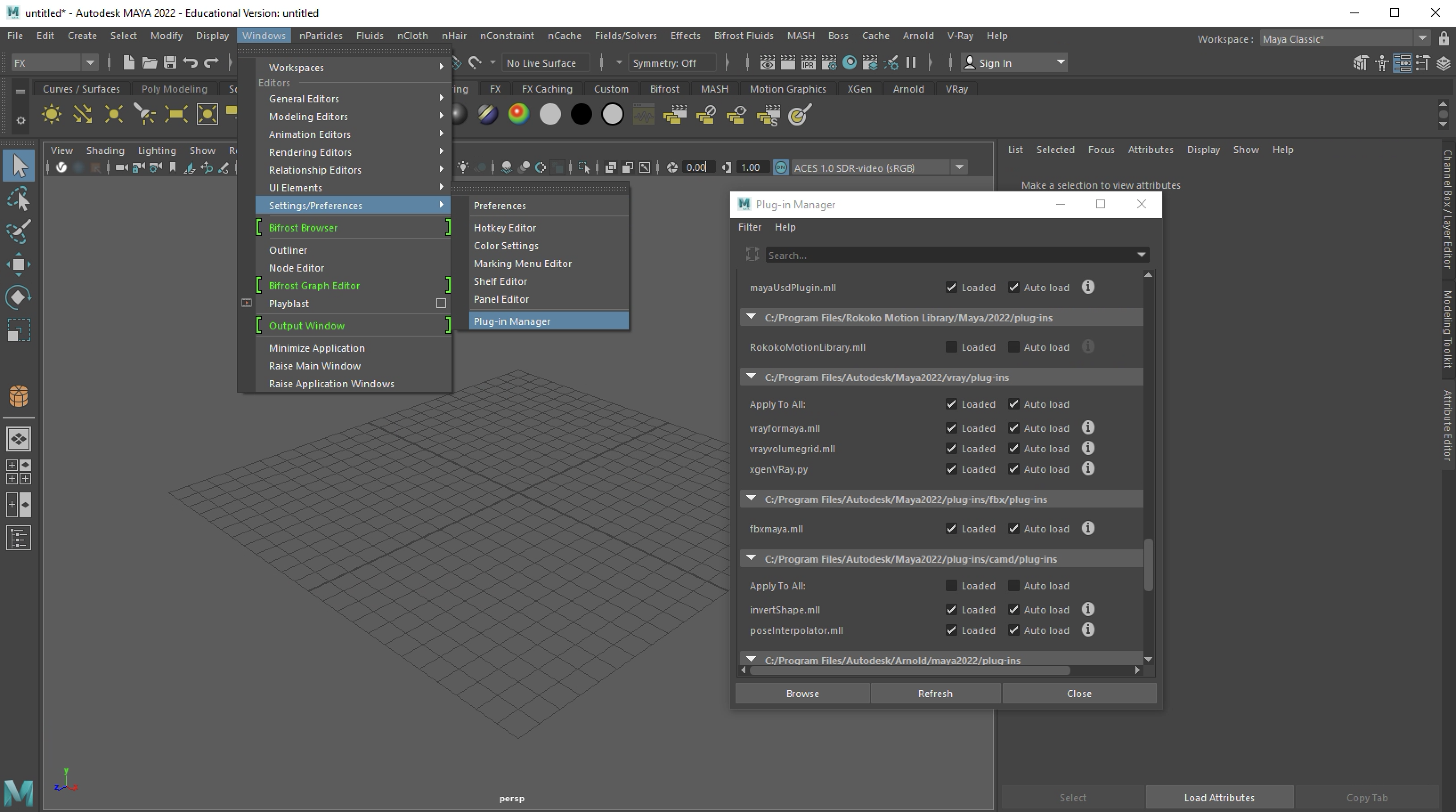
Task: Choose the Paint Selection tool
Action: click(19, 231)
